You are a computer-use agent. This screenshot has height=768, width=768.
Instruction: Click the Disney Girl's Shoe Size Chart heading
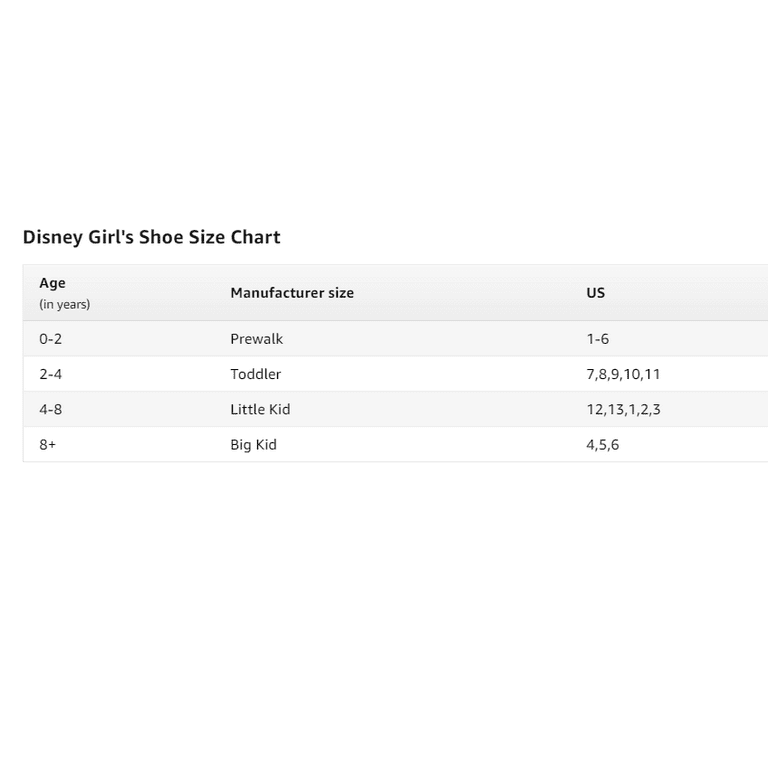[x=151, y=238]
